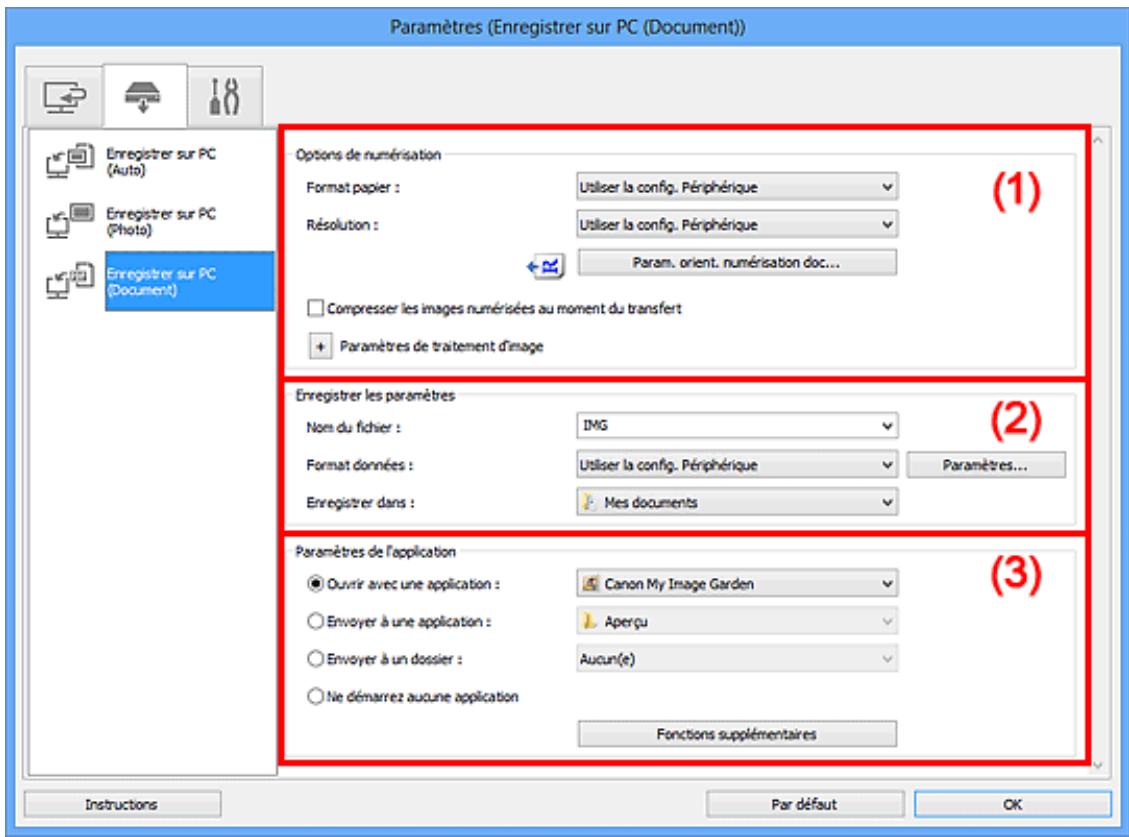
Task: Click the Instructions button
Action: tap(122, 805)
